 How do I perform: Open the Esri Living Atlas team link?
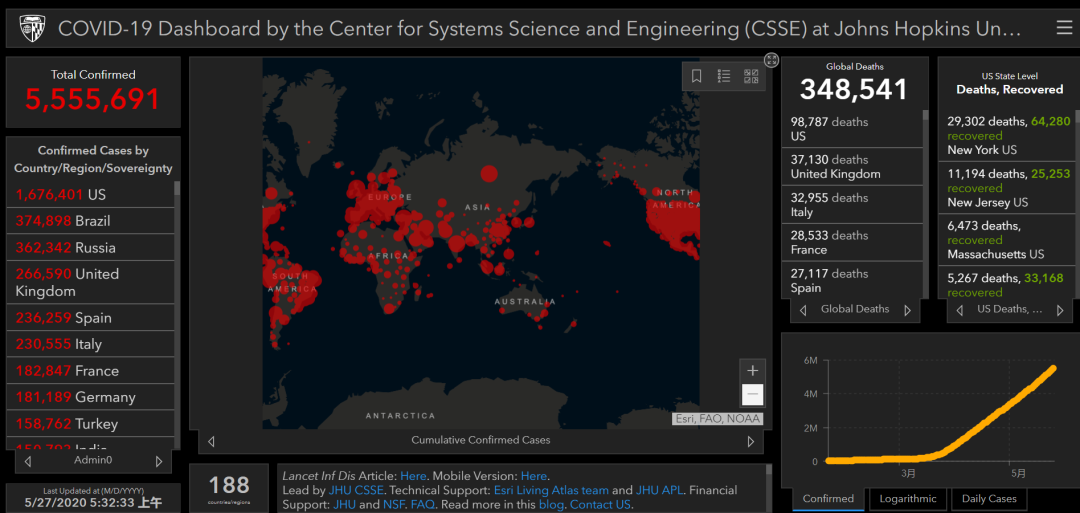551,490
